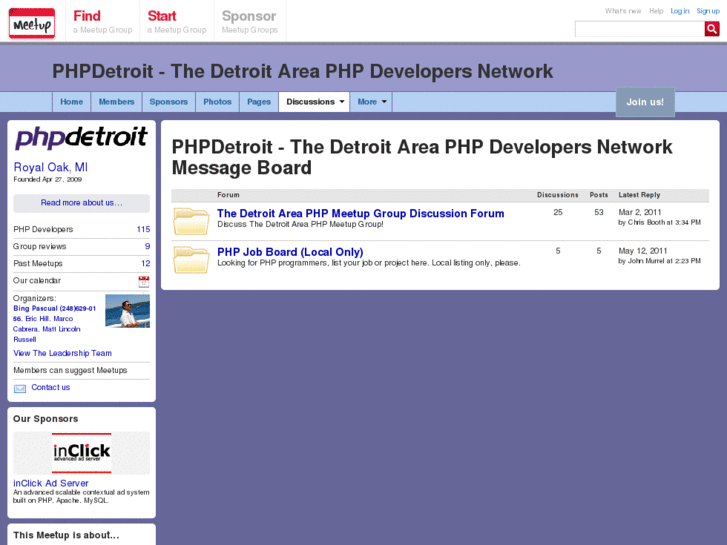
Task: Click the Past Meetups count 12
Action: pyautogui.click(x=146, y=263)
